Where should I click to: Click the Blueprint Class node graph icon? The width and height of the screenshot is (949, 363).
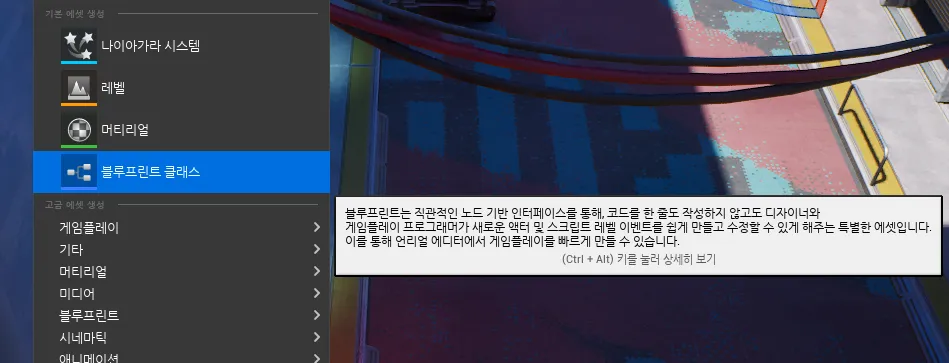pyautogui.click(x=79, y=172)
